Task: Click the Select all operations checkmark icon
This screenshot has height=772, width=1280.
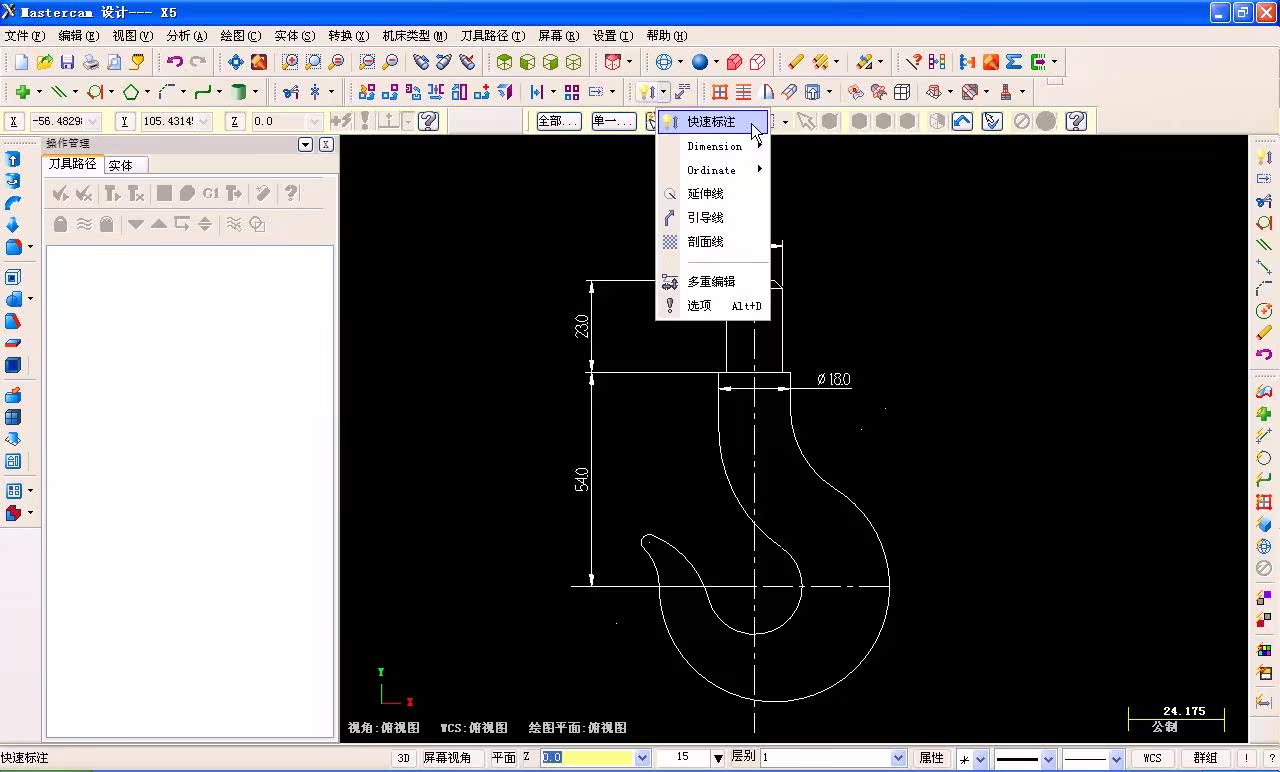Action: pyautogui.click(x=61, y=193)
